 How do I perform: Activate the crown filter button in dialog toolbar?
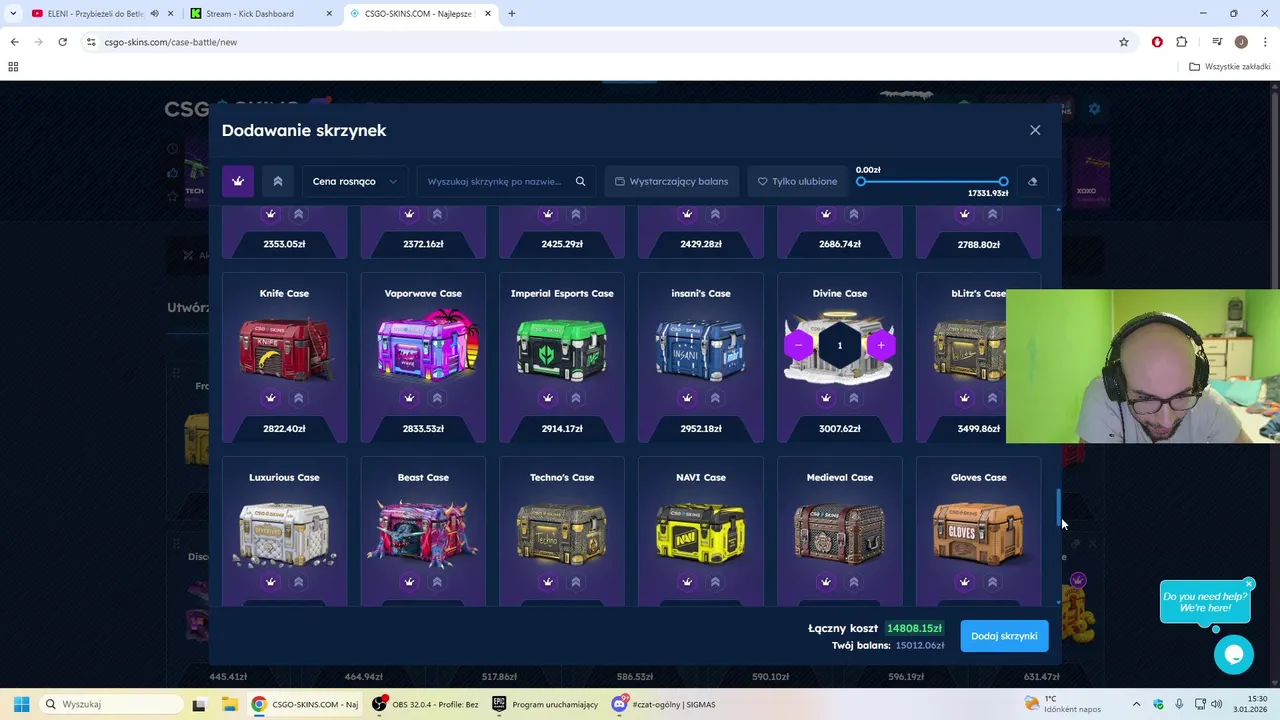click(x=238, y=181)
